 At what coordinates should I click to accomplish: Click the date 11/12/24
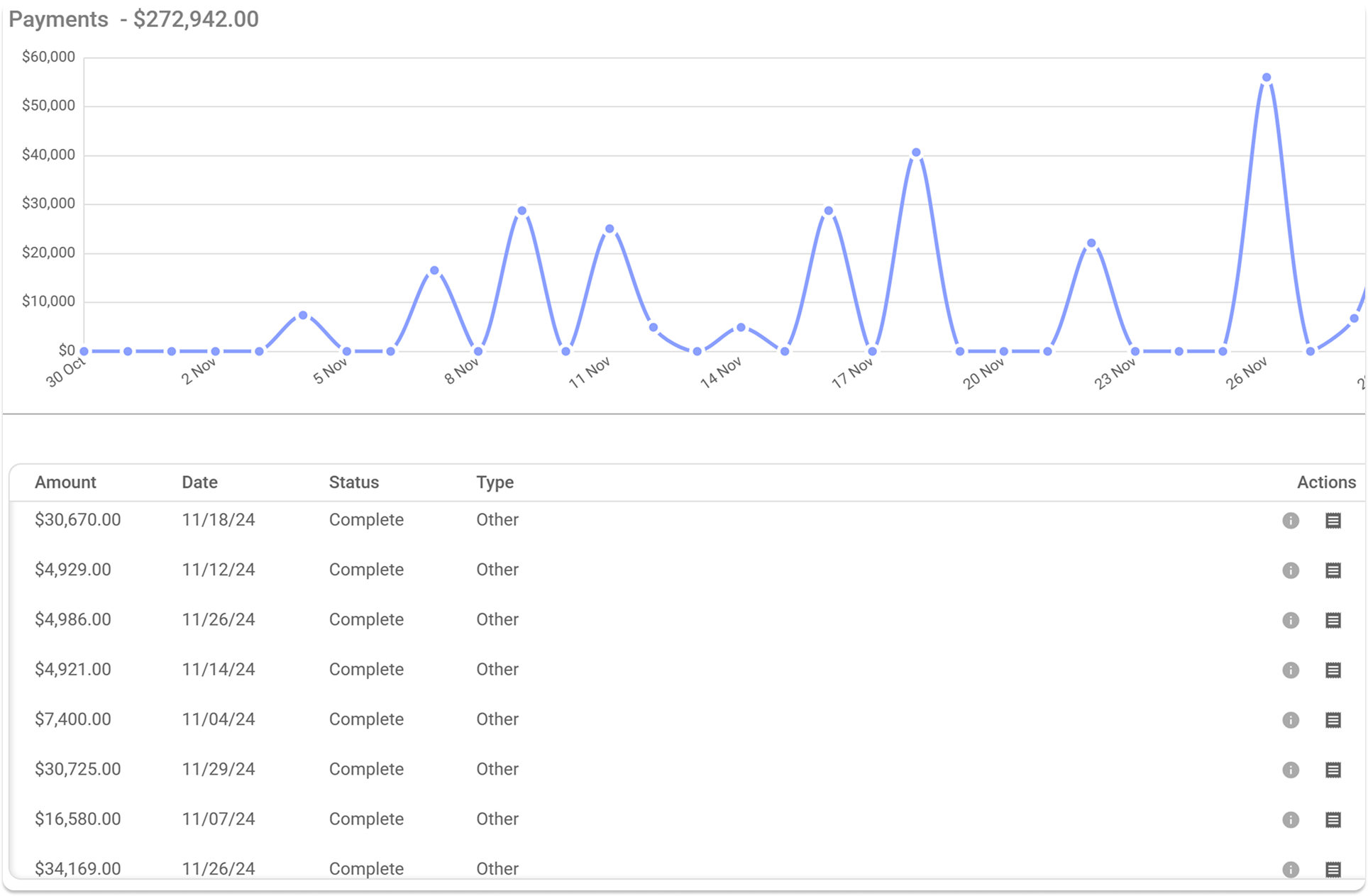click(219, 570)
